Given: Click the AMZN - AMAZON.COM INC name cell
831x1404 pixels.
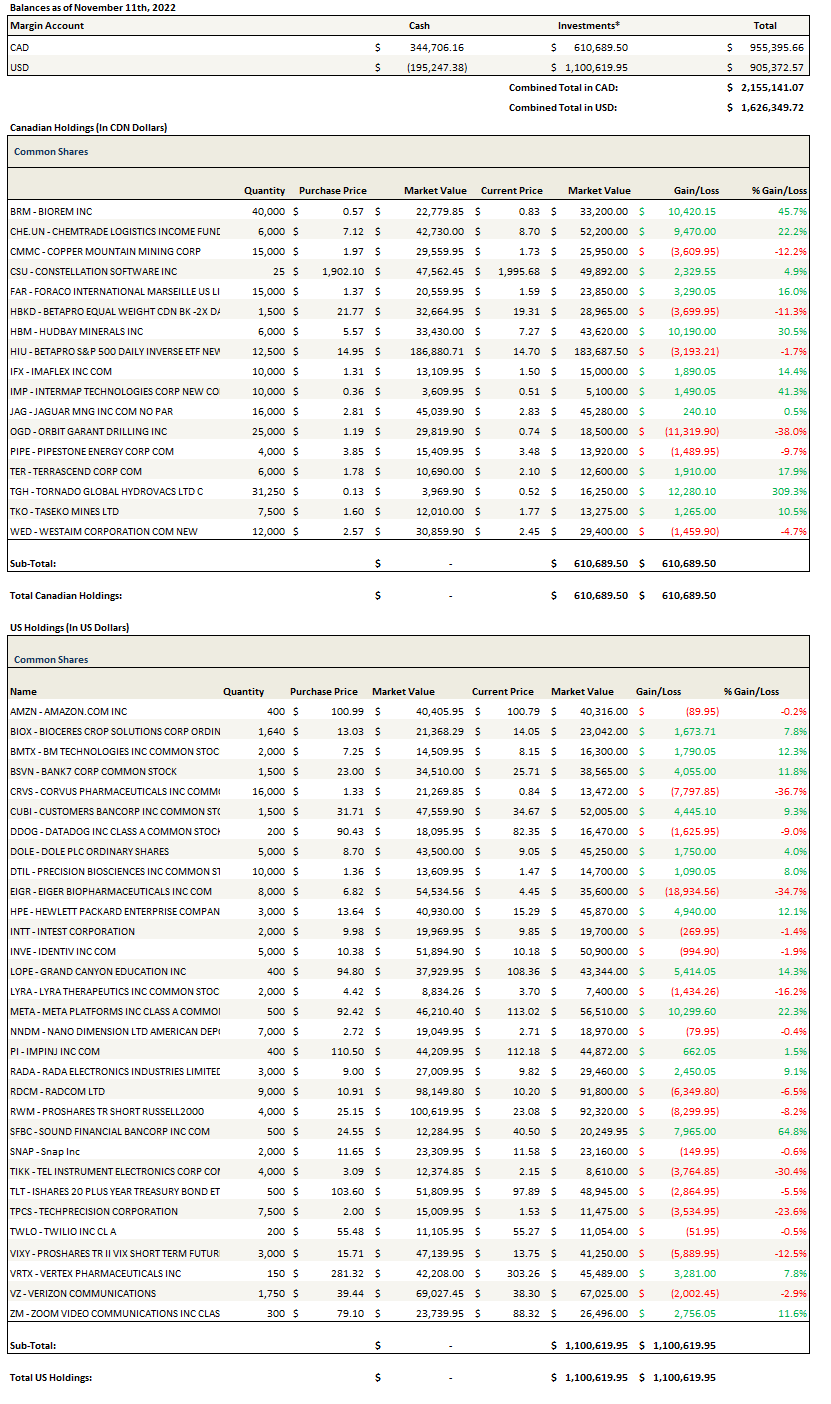Looking at the screenshot, I should (69, 711).
